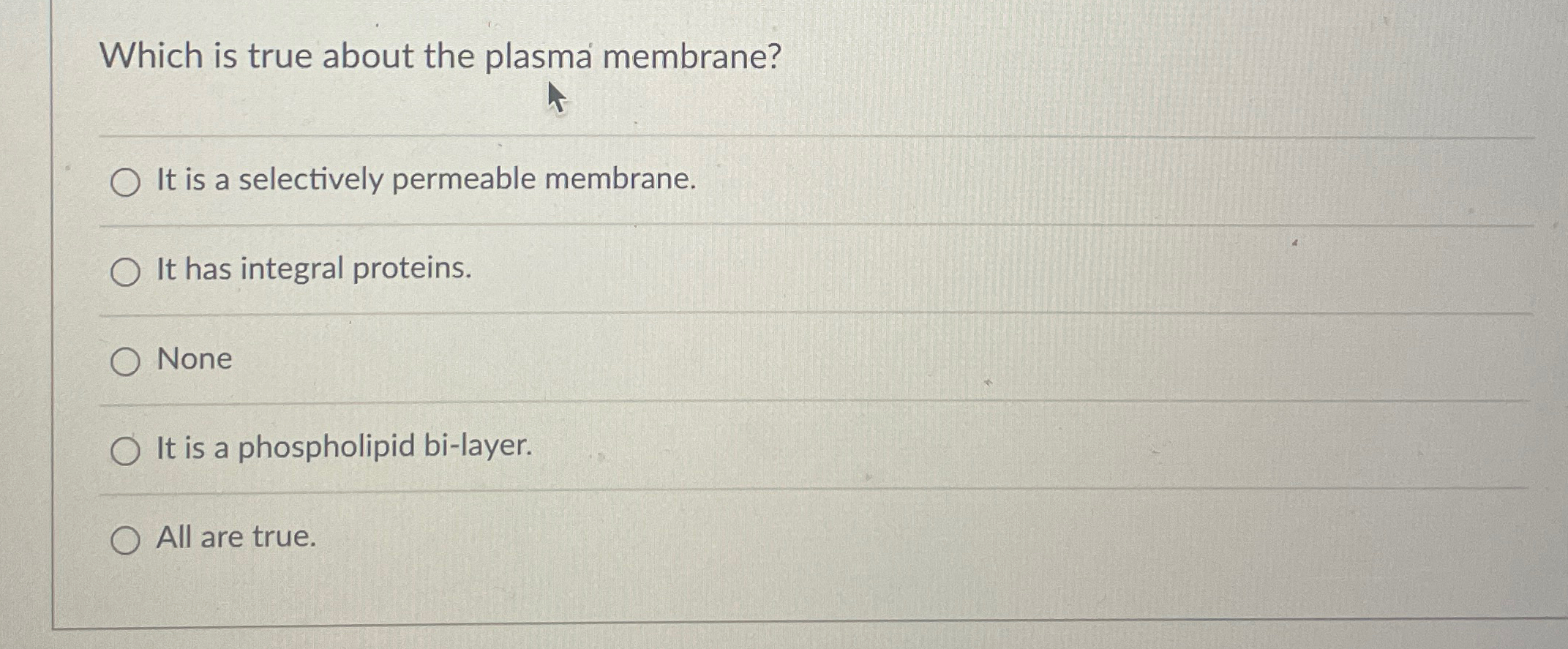
Task: Click the divider below the question
Action: pos(732,135)
